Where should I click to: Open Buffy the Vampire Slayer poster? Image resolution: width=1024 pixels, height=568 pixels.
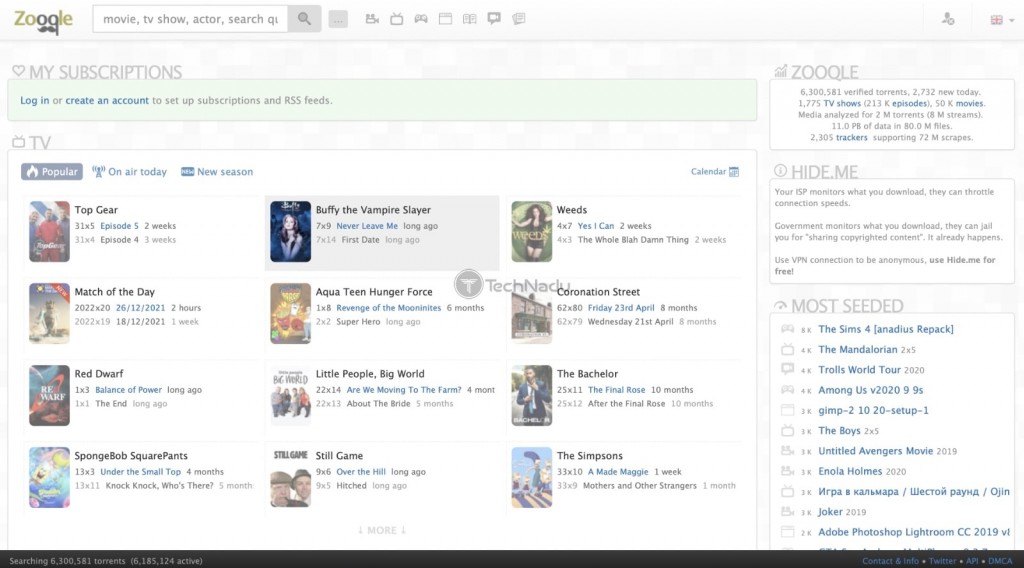coord(291,232)
